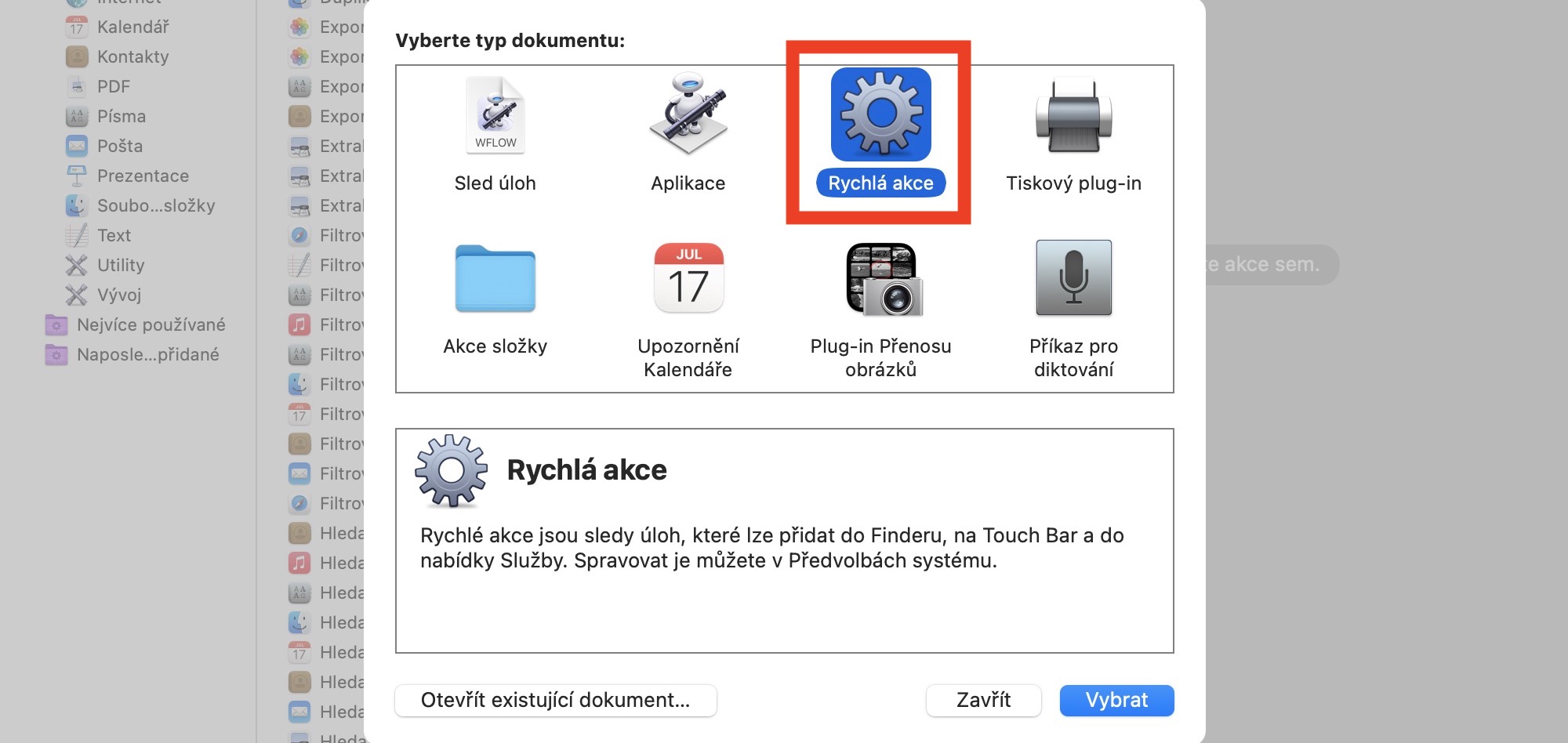The height and width of the screenshot is (743, 1568).
Task: Choose the Aplikace robot icon
Action: (x=688, y=115)
